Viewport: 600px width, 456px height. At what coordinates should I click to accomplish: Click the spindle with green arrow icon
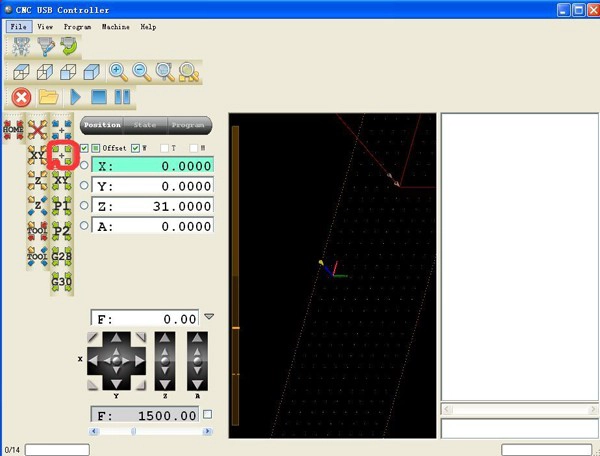69,47
